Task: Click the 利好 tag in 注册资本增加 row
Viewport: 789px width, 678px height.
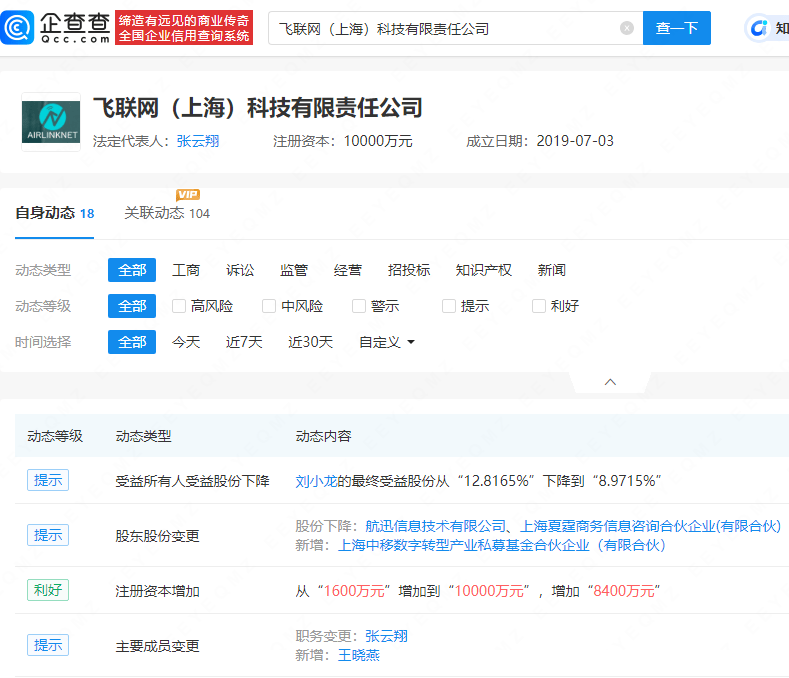Action: [48, 590]
